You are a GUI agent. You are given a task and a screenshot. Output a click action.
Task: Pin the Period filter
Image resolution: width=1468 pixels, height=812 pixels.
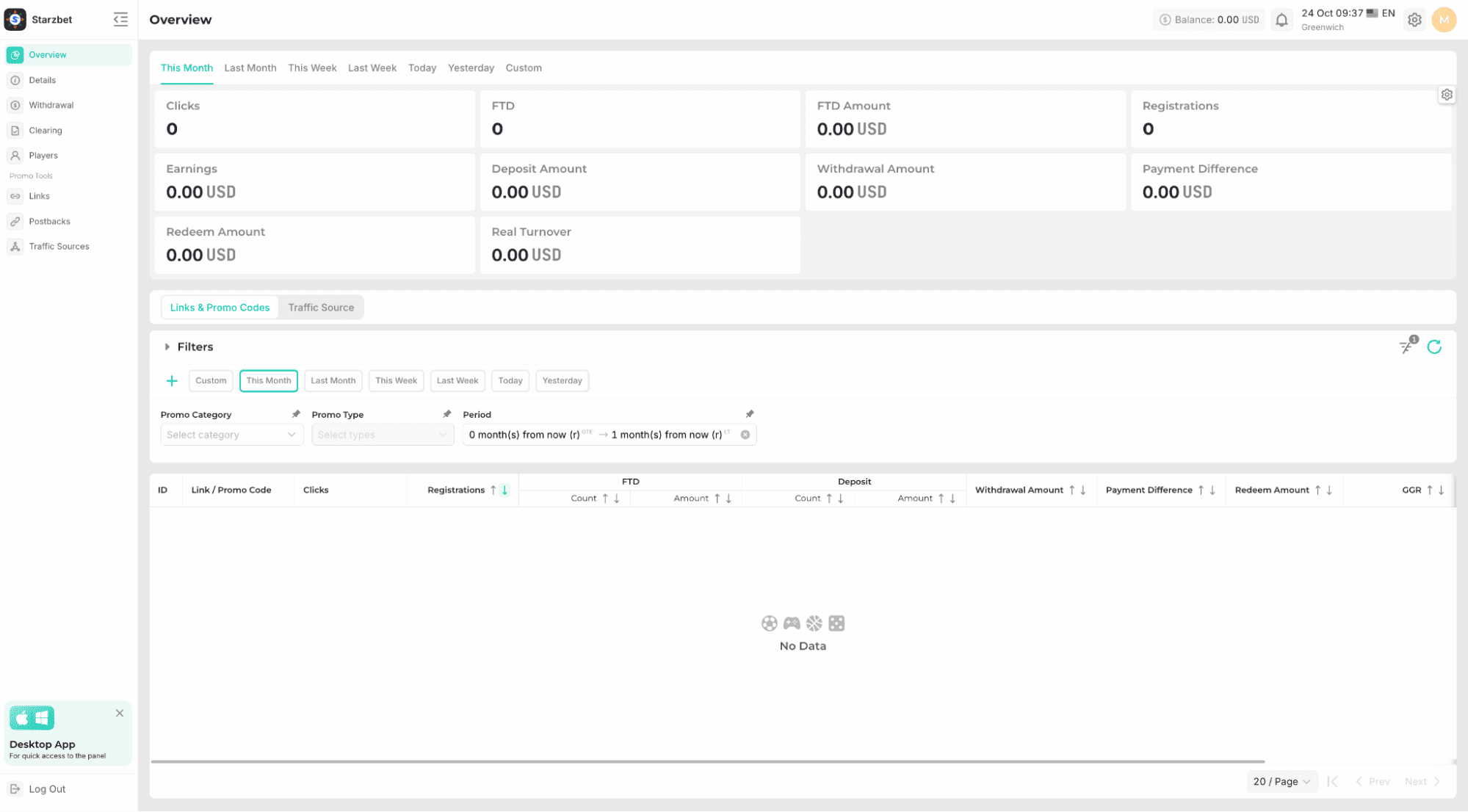click(750, 414)
